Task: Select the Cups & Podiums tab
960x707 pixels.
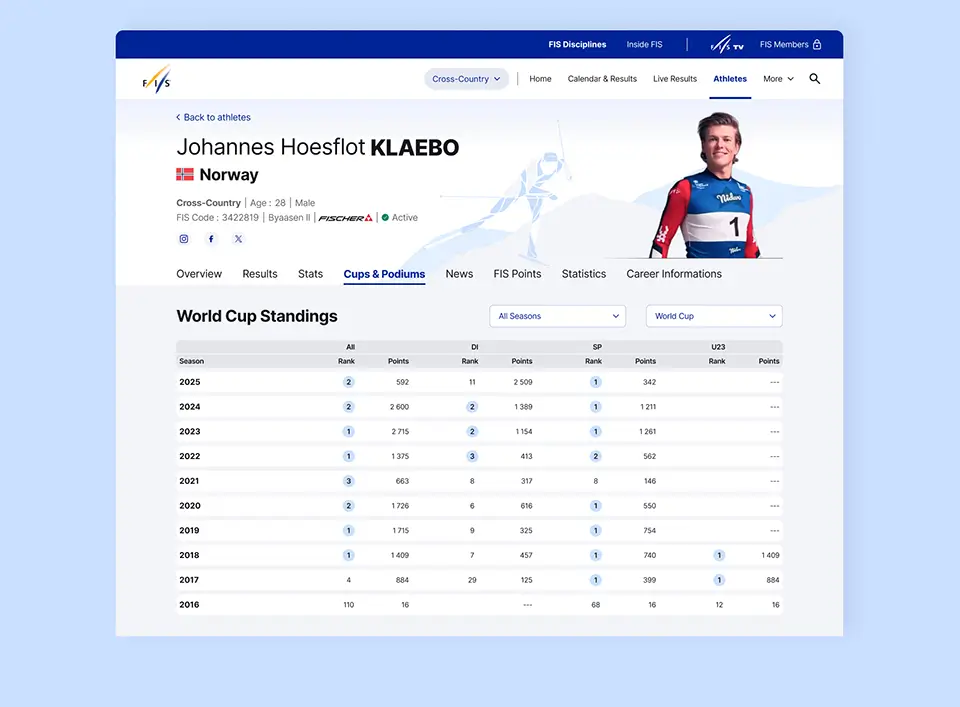Action: coord(384,274)
